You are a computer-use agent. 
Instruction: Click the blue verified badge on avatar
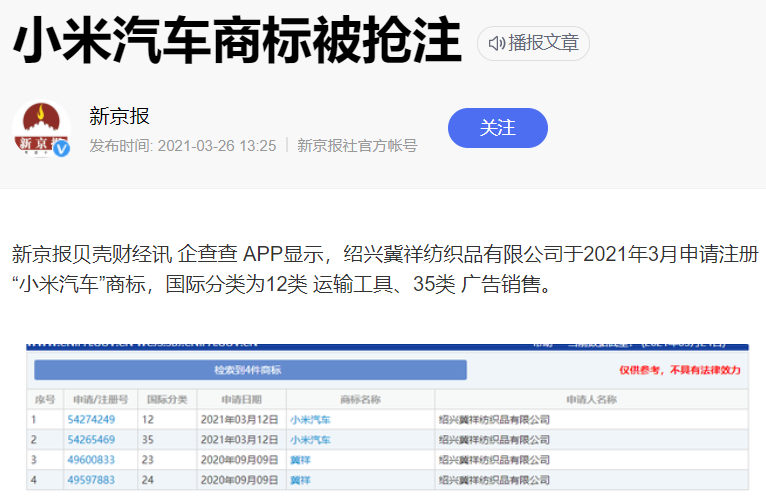62,149
